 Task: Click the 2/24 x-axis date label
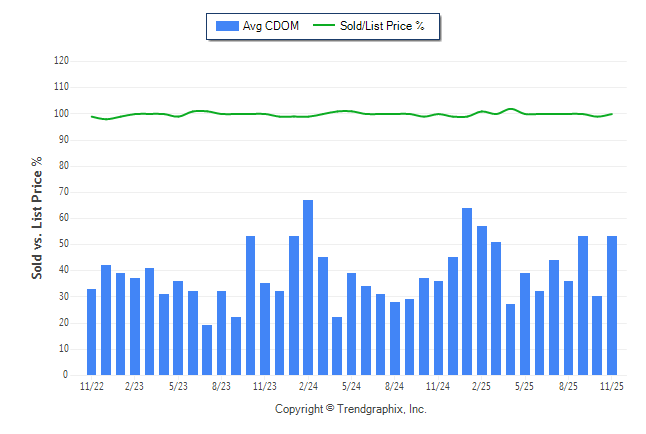click(308, 385)
